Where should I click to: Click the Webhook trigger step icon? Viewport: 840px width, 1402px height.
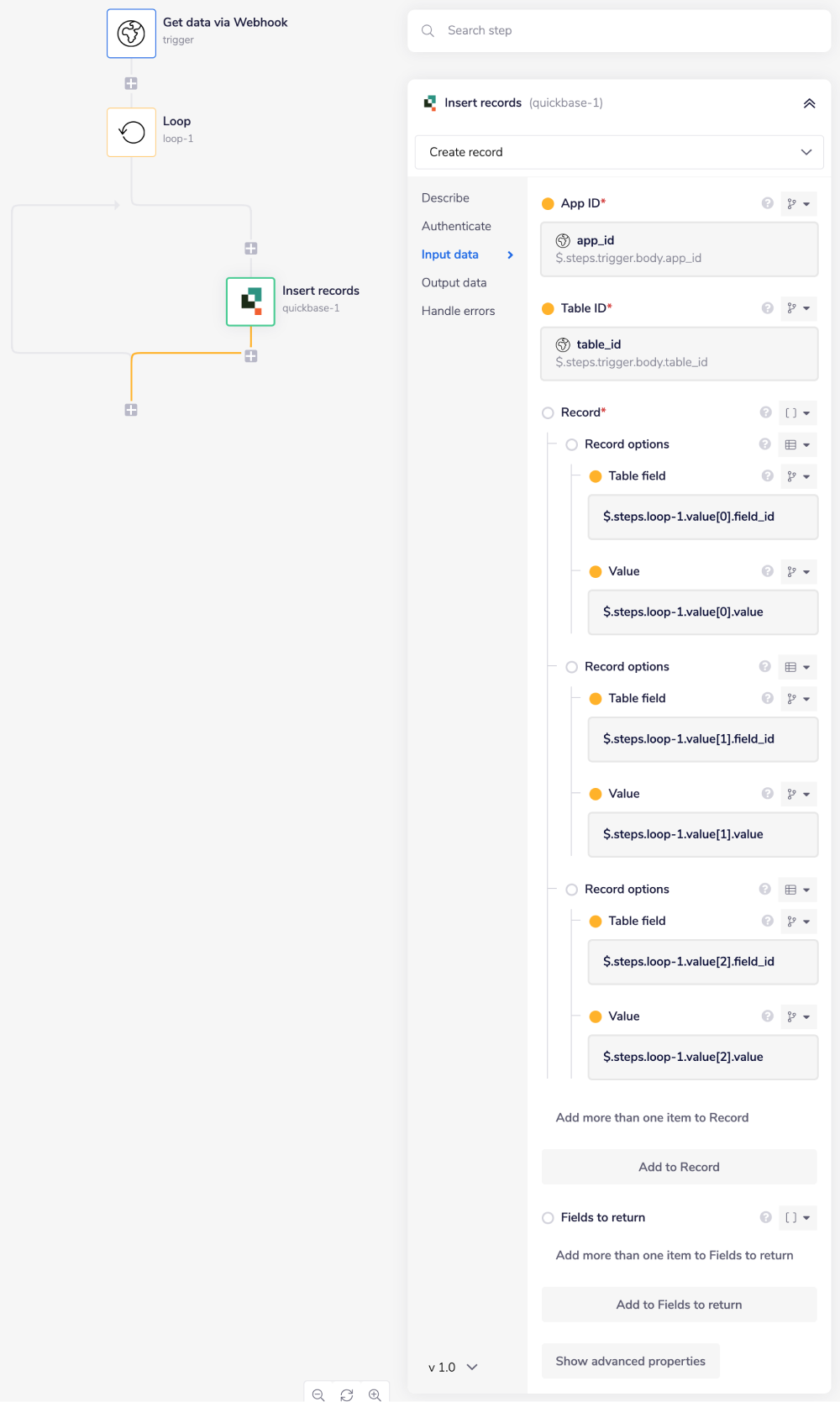[x=131, y=34]
